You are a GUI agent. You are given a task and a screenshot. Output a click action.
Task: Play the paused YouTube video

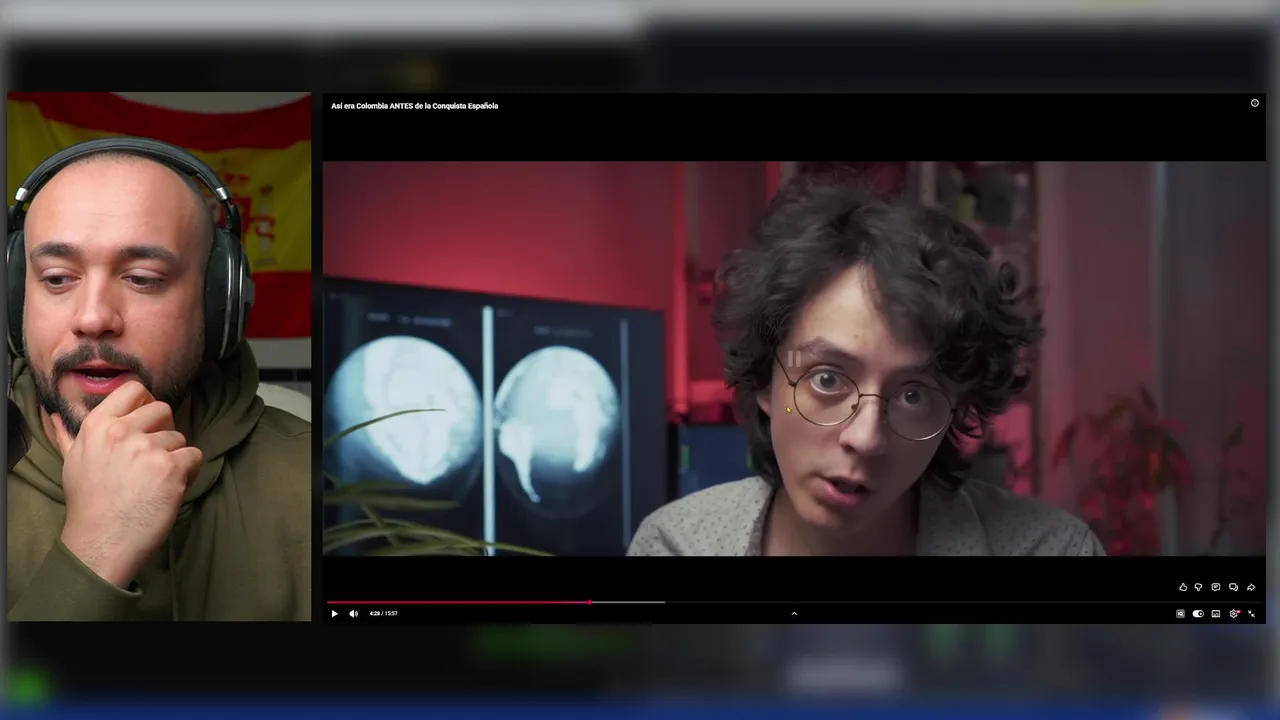click(x=334, y=614)
